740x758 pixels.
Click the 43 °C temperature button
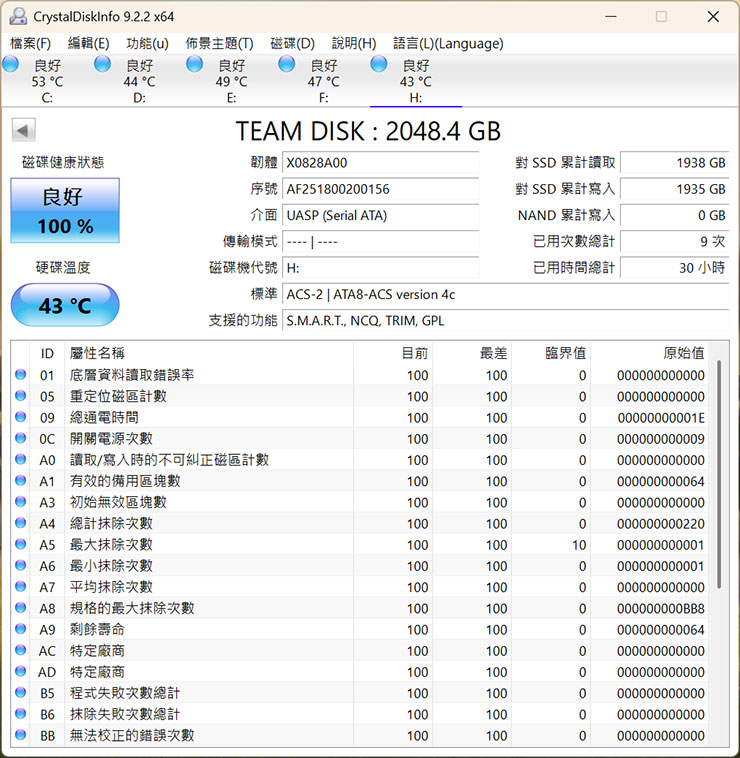65,305
